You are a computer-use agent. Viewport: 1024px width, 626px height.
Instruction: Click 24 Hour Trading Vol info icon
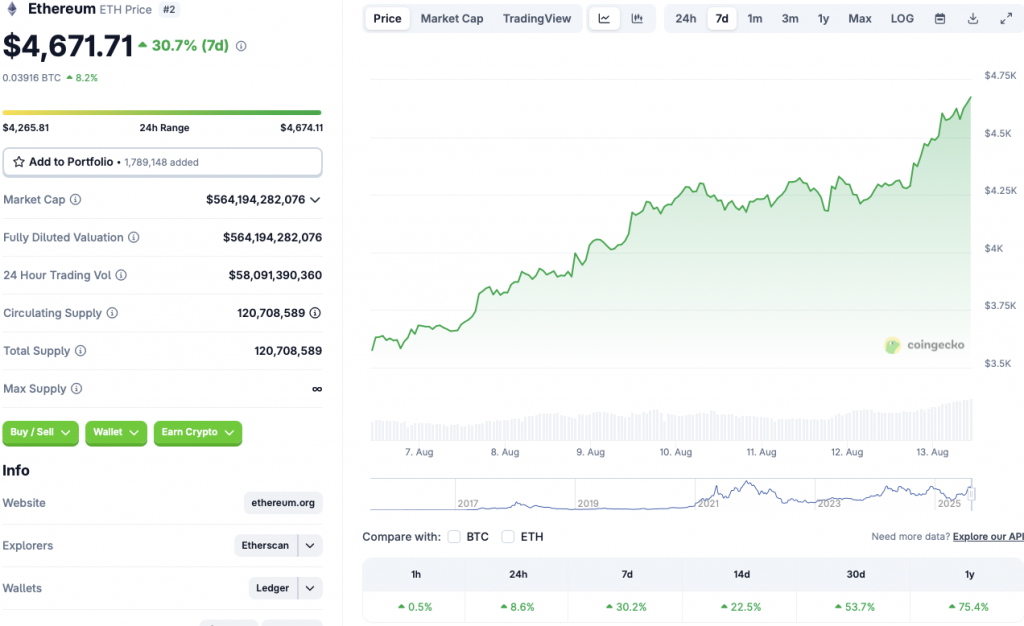point(121,275)
